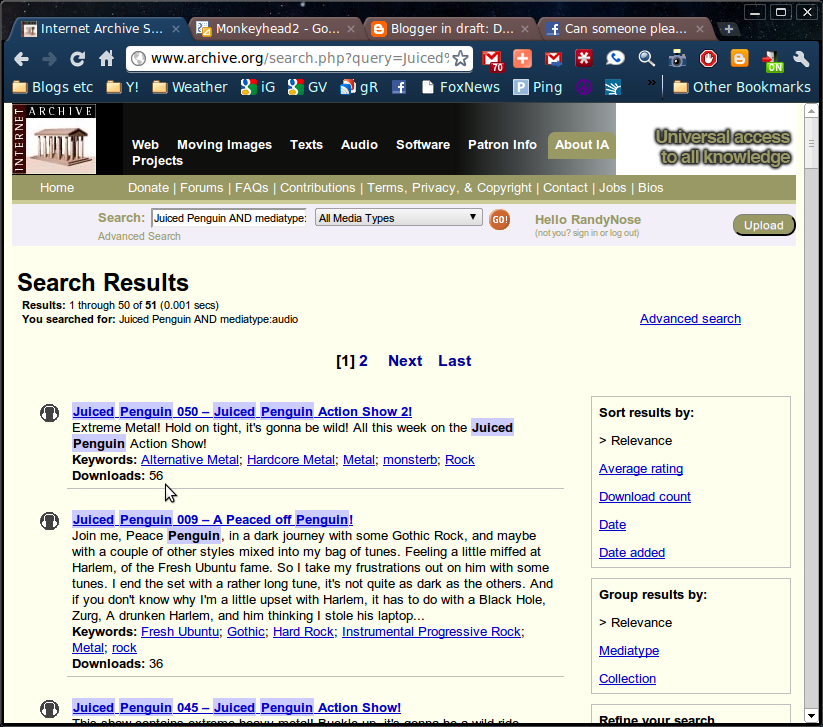Group results by Mediatype
Image resolution: width=823 pixels, height=727 pixels.
click(629, 651)
